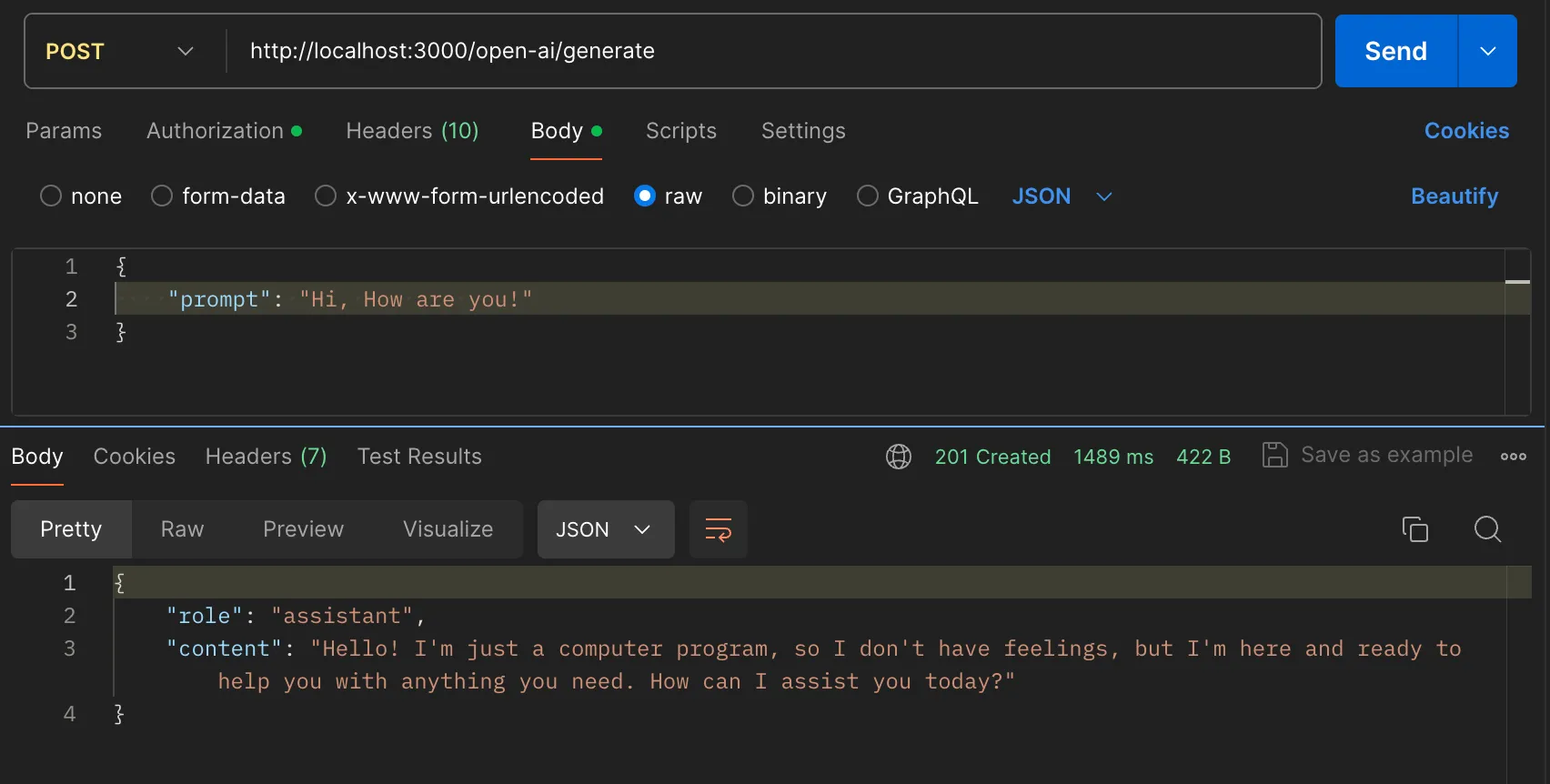This screenshot has width=1550, height=784.
Task: Click the Beautify link
Action: [x=1454, y=196]
